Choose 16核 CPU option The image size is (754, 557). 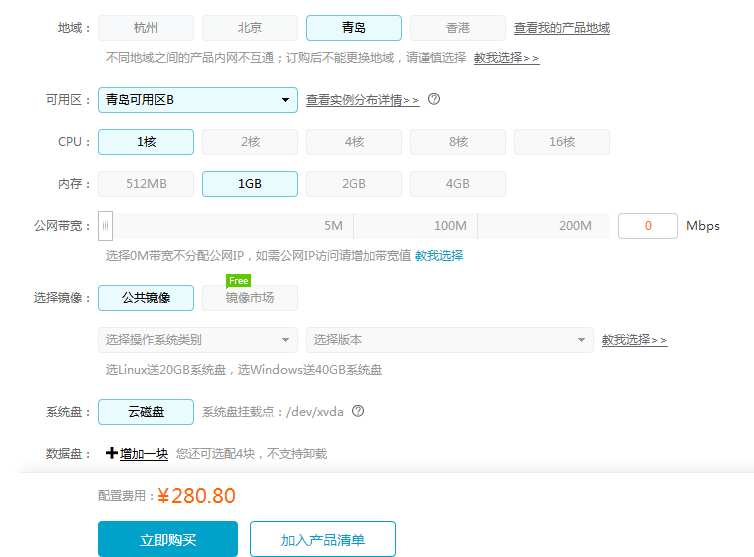(562, 142)
